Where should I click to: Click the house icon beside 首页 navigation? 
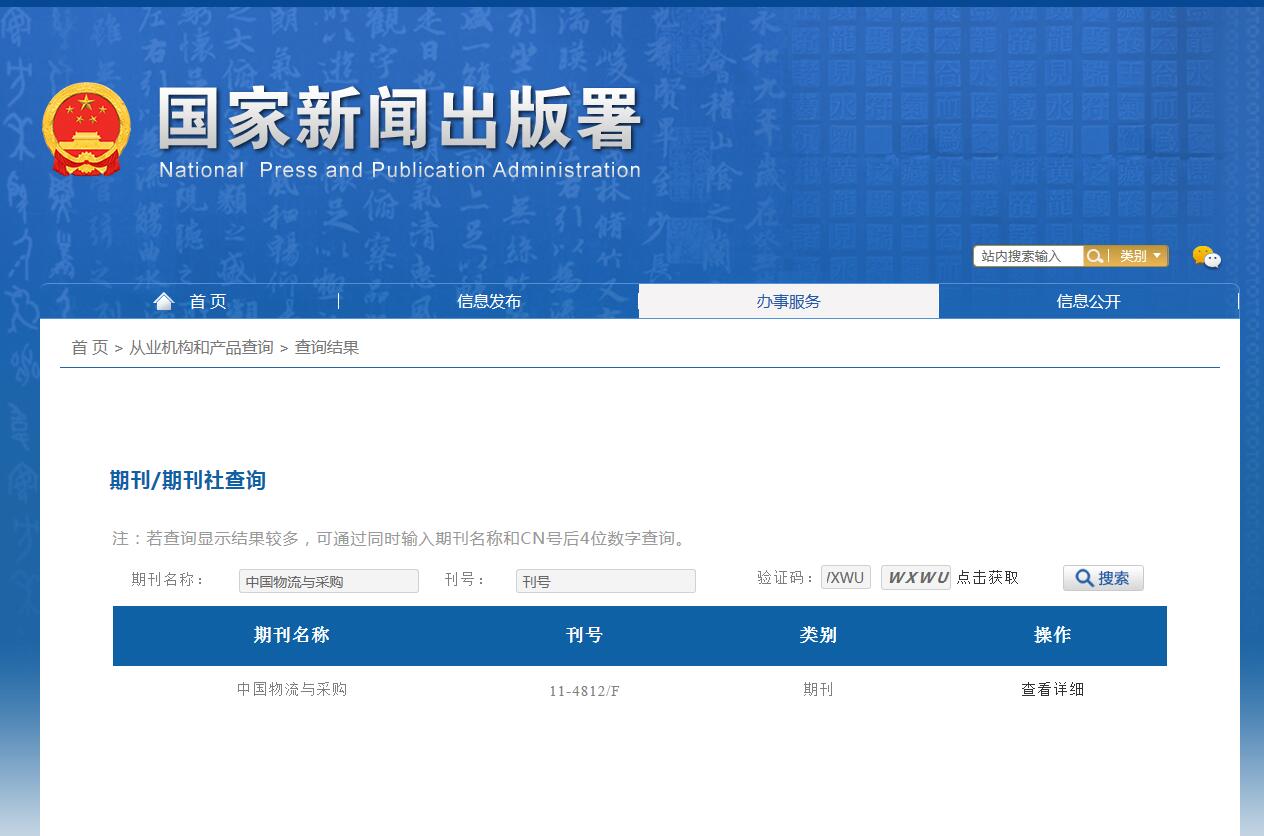[163, 300]
